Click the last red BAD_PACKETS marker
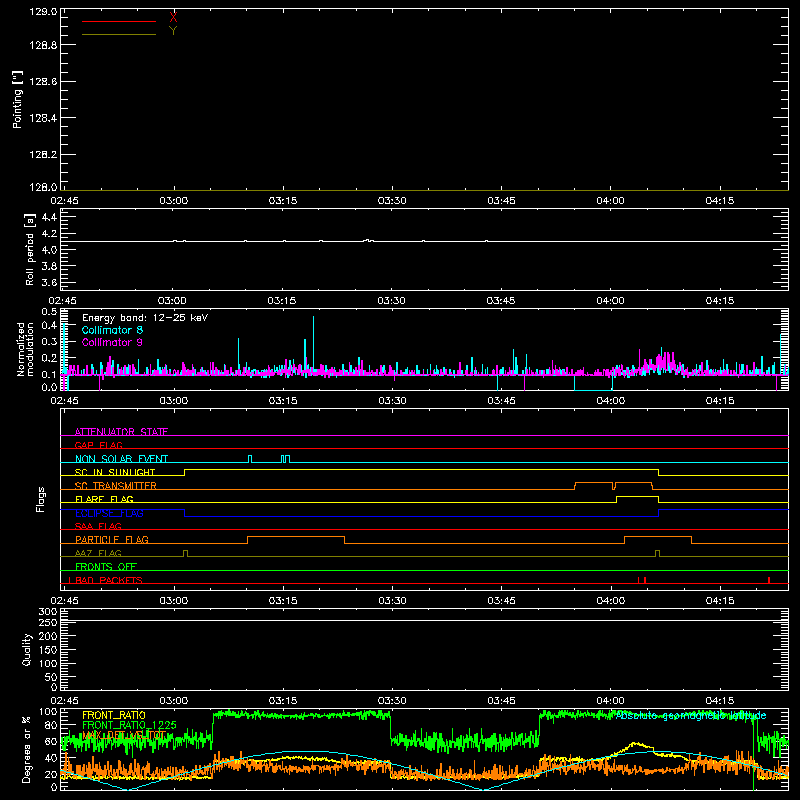The image size is (800, 800). point(769,580)
